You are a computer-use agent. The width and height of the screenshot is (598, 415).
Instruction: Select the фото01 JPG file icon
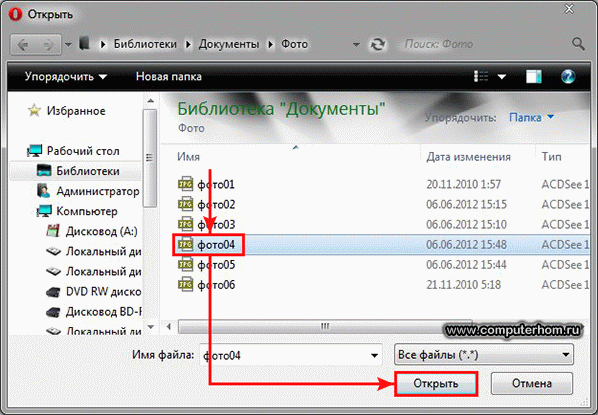(185, 184)
